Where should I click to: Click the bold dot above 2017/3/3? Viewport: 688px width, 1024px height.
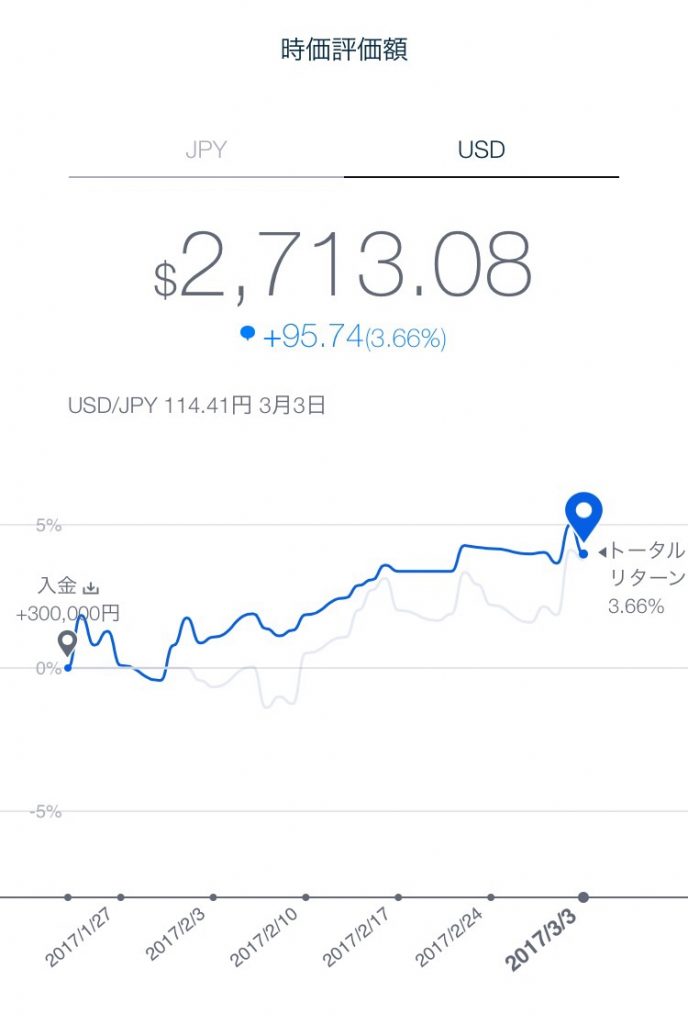[x=581, y=897]
